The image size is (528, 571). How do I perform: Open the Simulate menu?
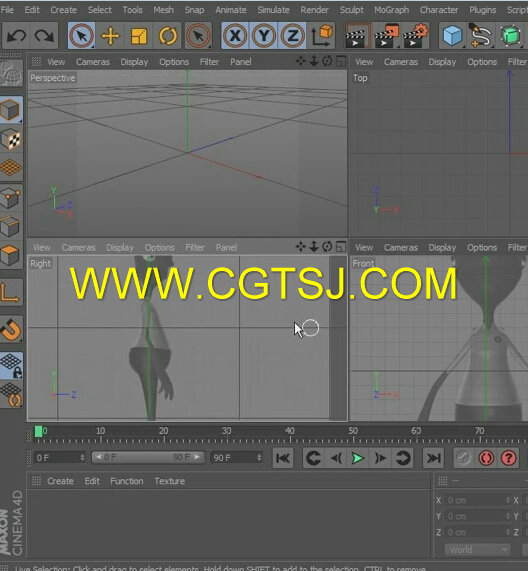pyautogui.click(x=273, y=10)
